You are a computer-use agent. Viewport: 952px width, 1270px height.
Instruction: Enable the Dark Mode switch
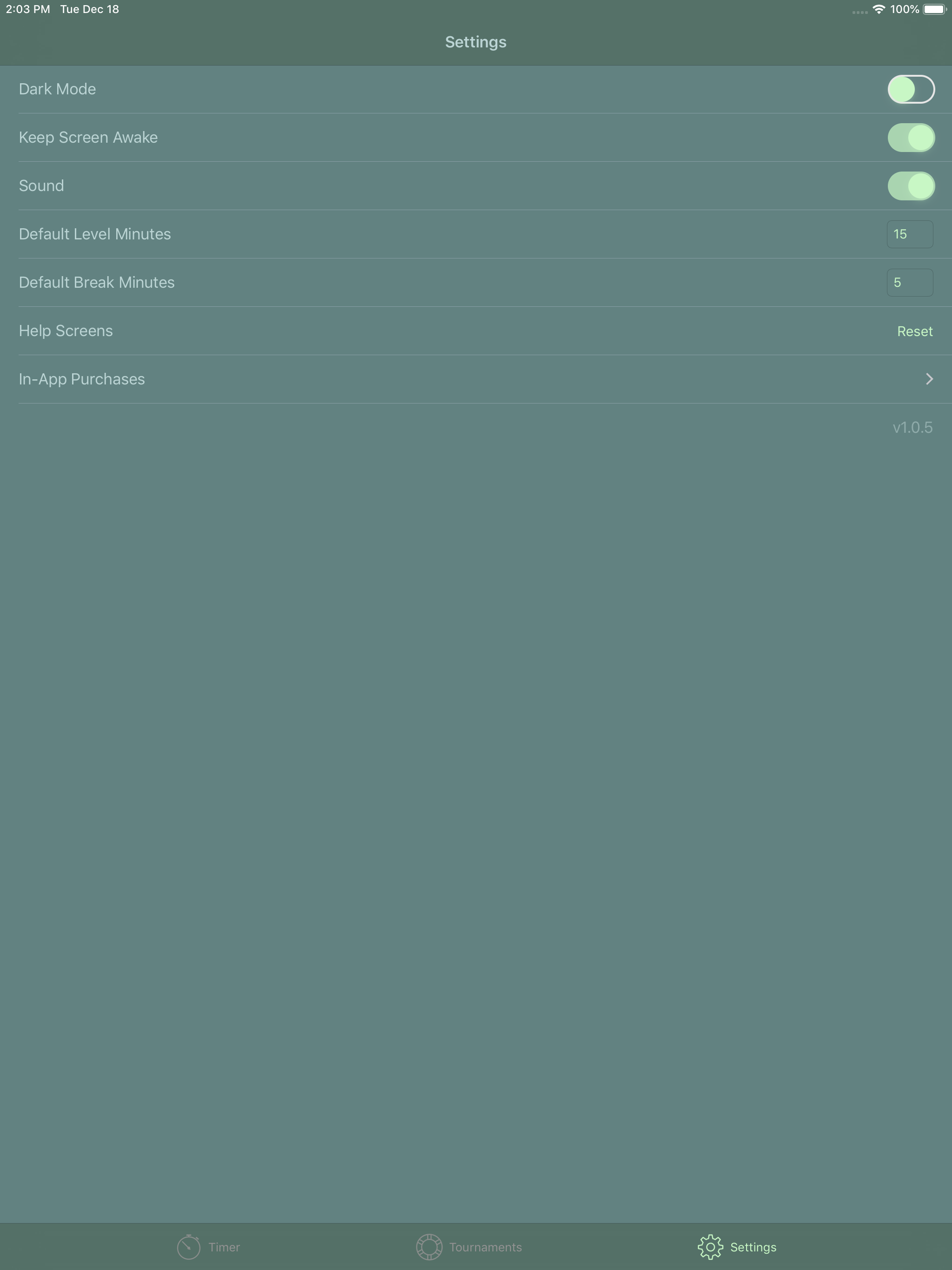click(911, 89)
